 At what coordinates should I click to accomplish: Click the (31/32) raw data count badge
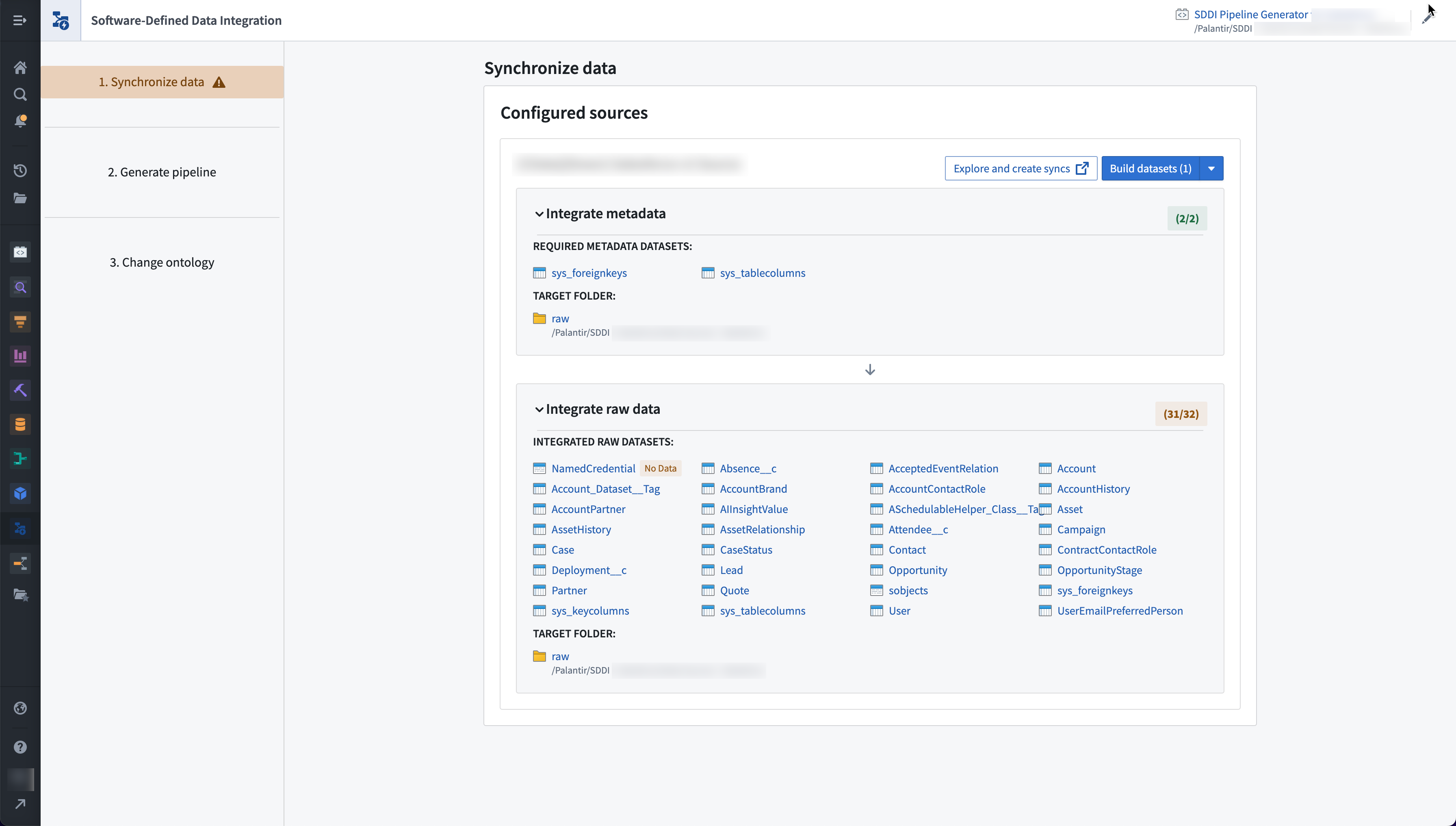(x=1181, y=414)
